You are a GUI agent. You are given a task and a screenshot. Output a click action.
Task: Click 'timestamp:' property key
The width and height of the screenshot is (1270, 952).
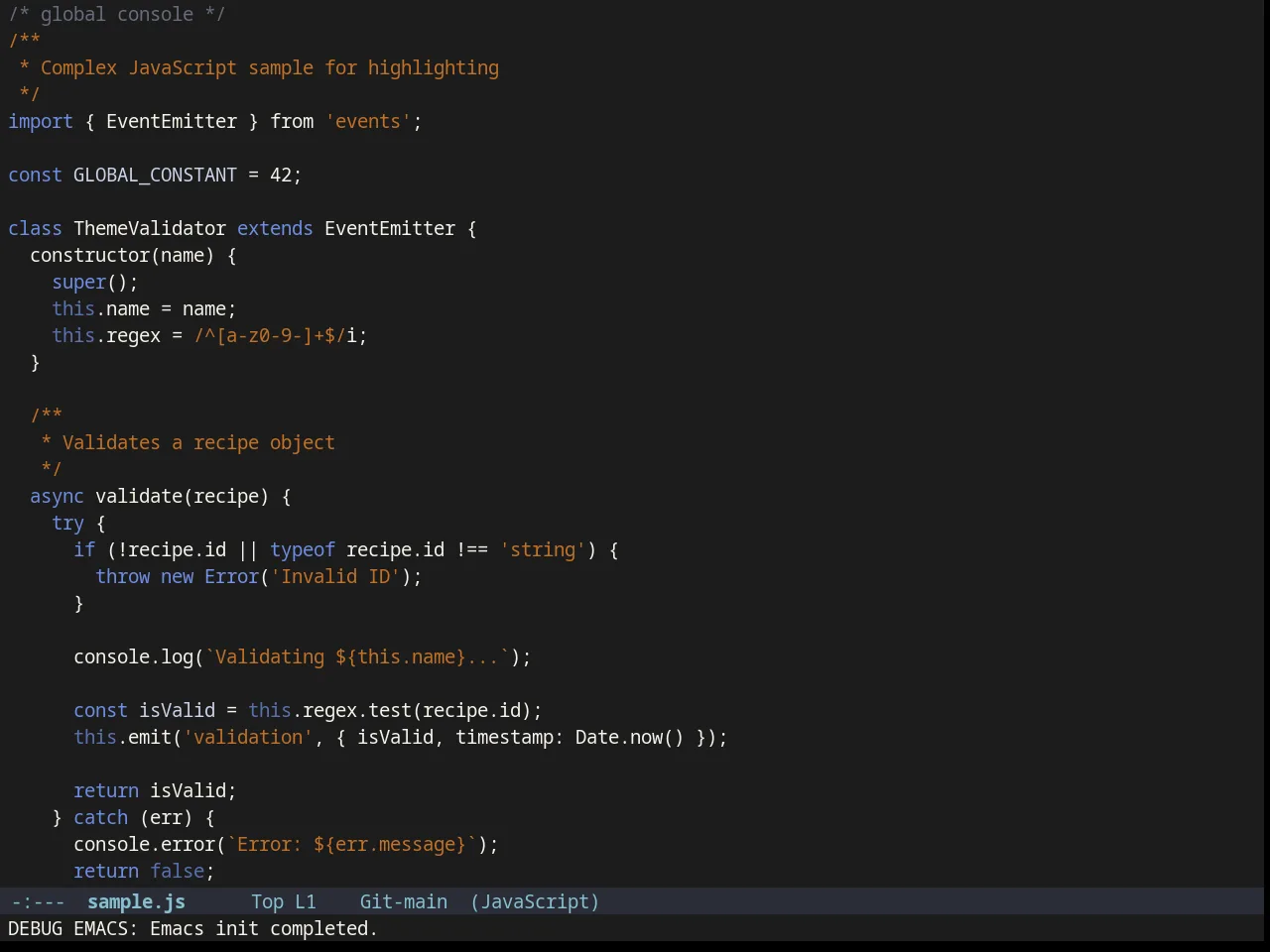tap(510, 737)
